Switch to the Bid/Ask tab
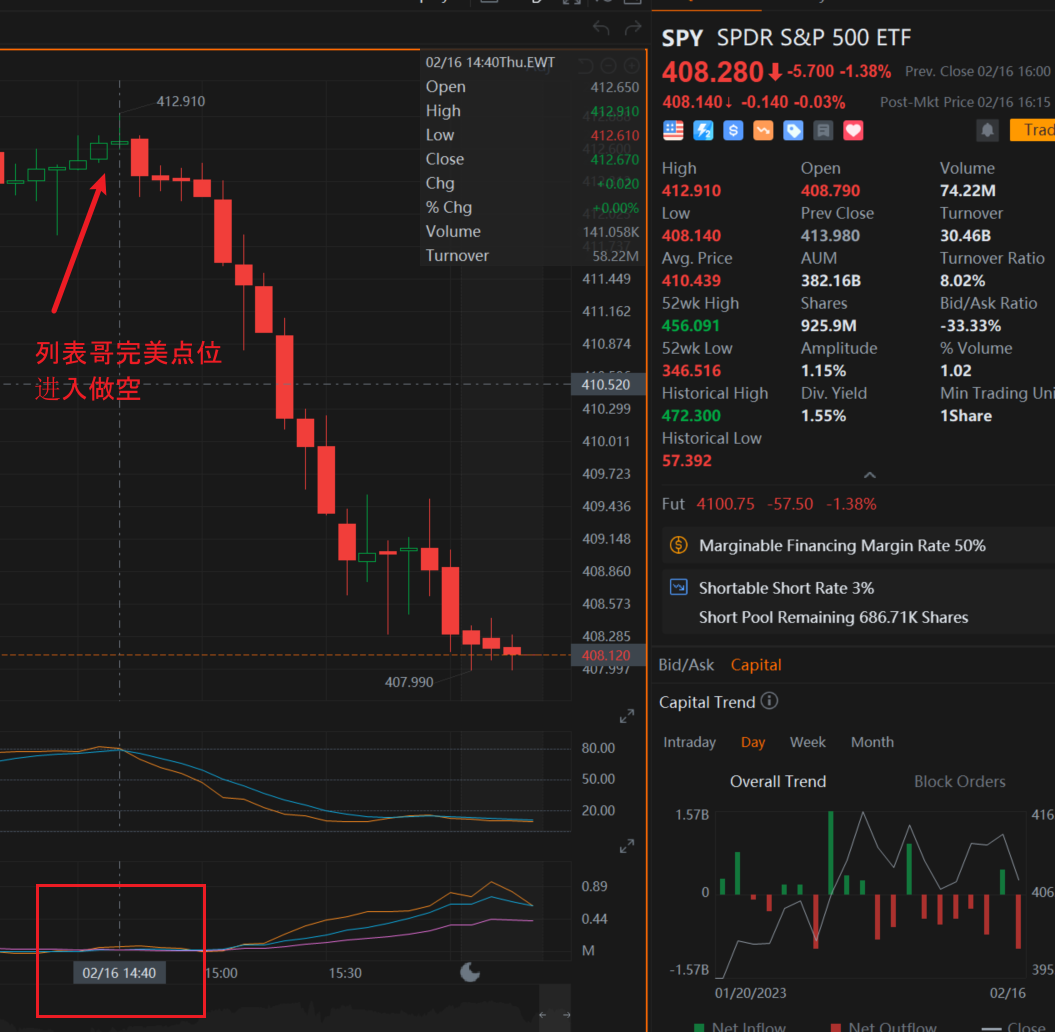Screen dimensions: 1055x1032 coord(686,665)
